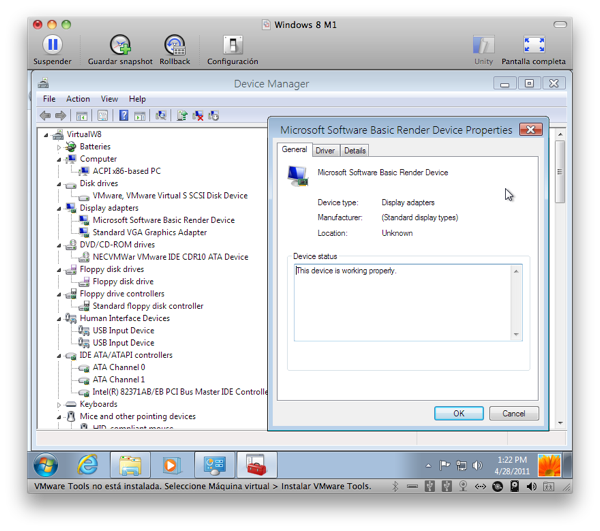600x531 pixels.
Task: Click the Properties toolbar icon
Action: point(102,116)
